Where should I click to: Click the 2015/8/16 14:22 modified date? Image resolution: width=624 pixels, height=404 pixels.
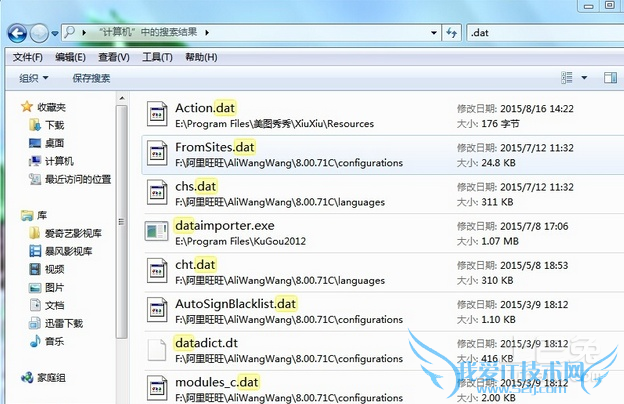pos(537,109)
